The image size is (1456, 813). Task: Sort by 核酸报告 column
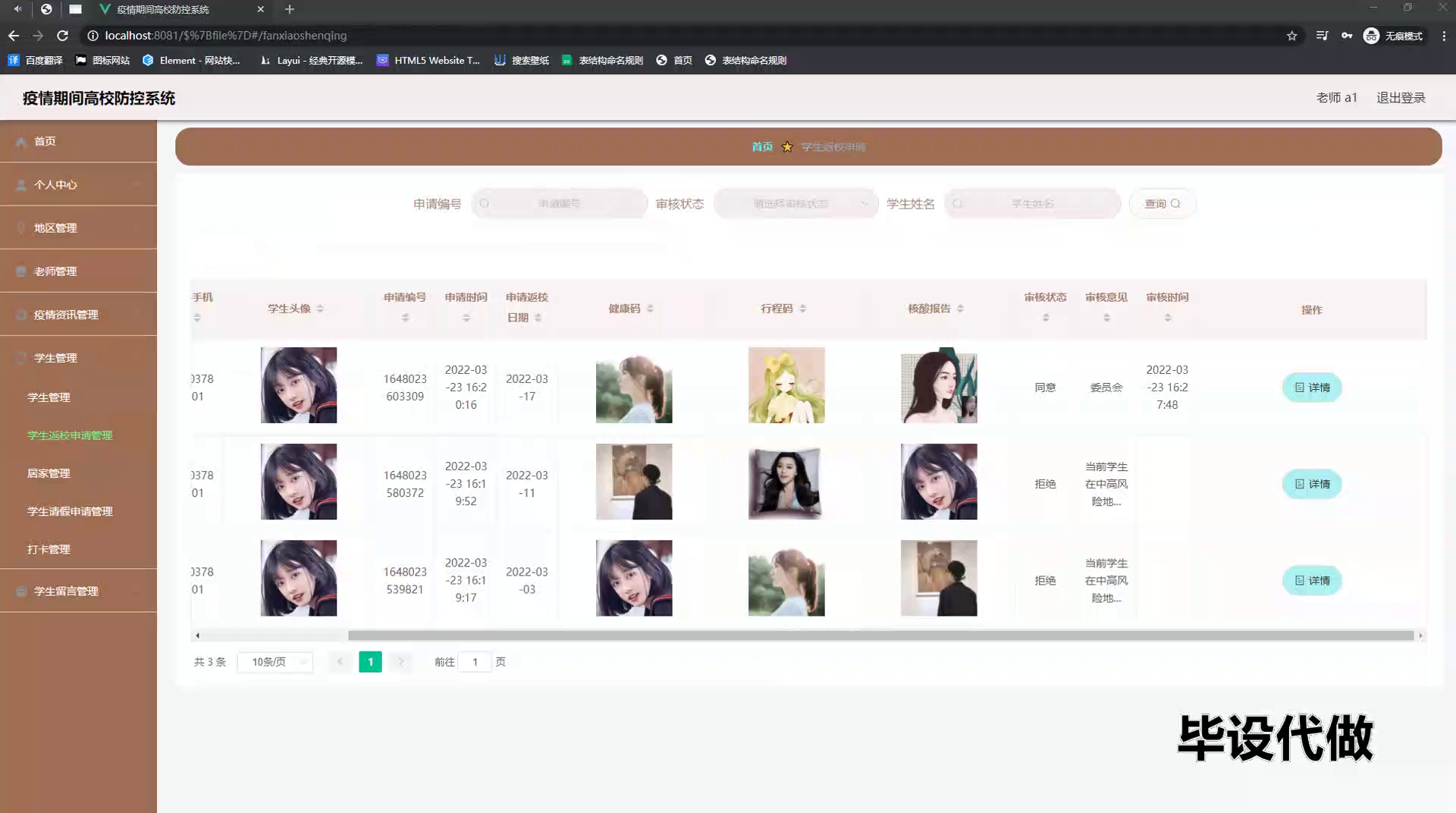[960, 309]
